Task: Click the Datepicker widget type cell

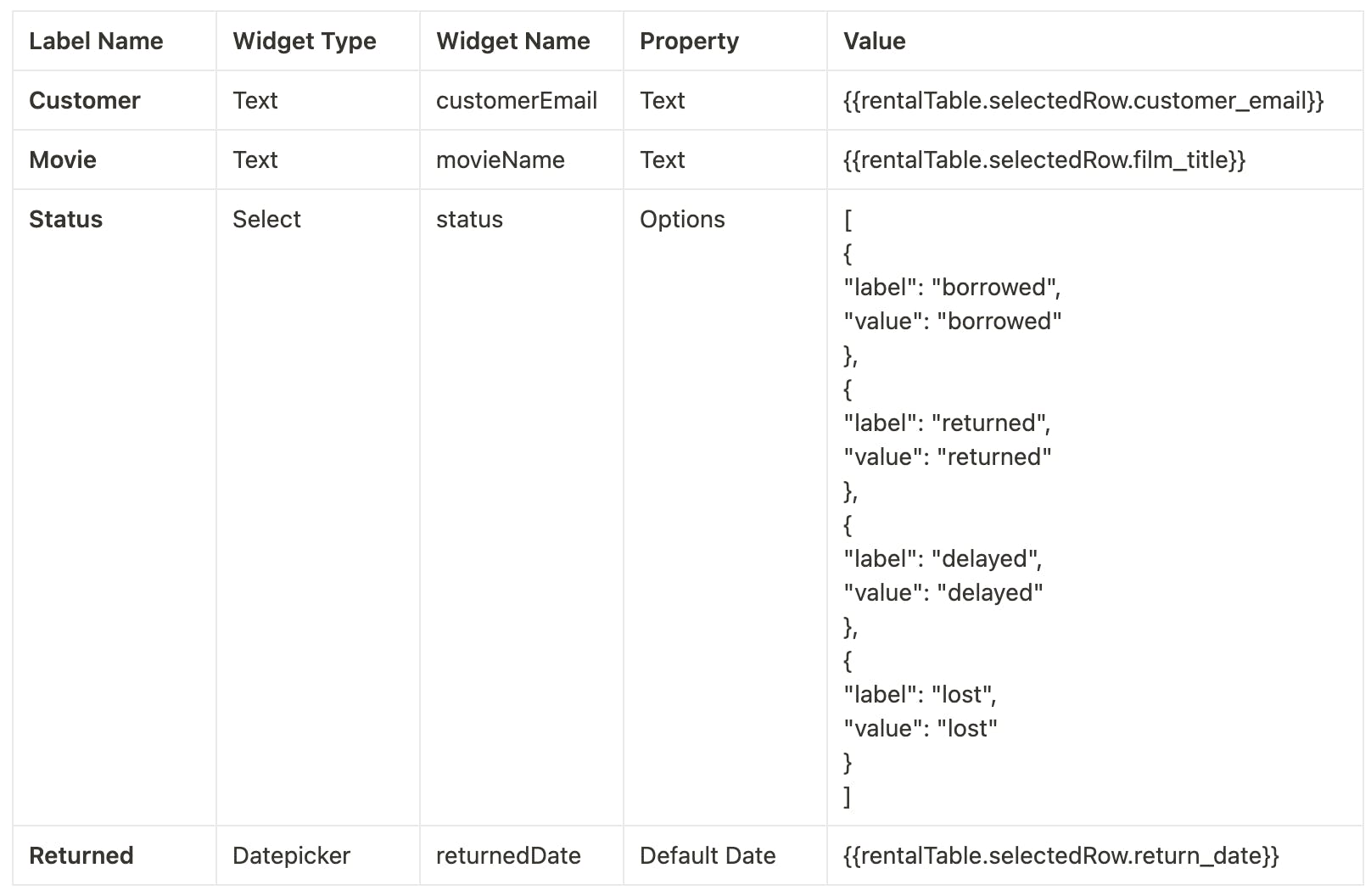Action: (x=291, y=855)
